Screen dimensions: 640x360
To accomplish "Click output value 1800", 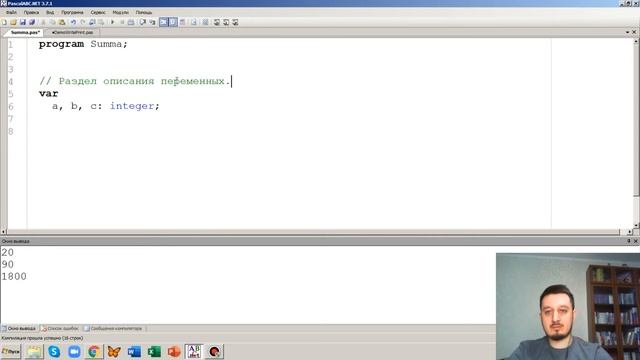I will coord(14,277).
